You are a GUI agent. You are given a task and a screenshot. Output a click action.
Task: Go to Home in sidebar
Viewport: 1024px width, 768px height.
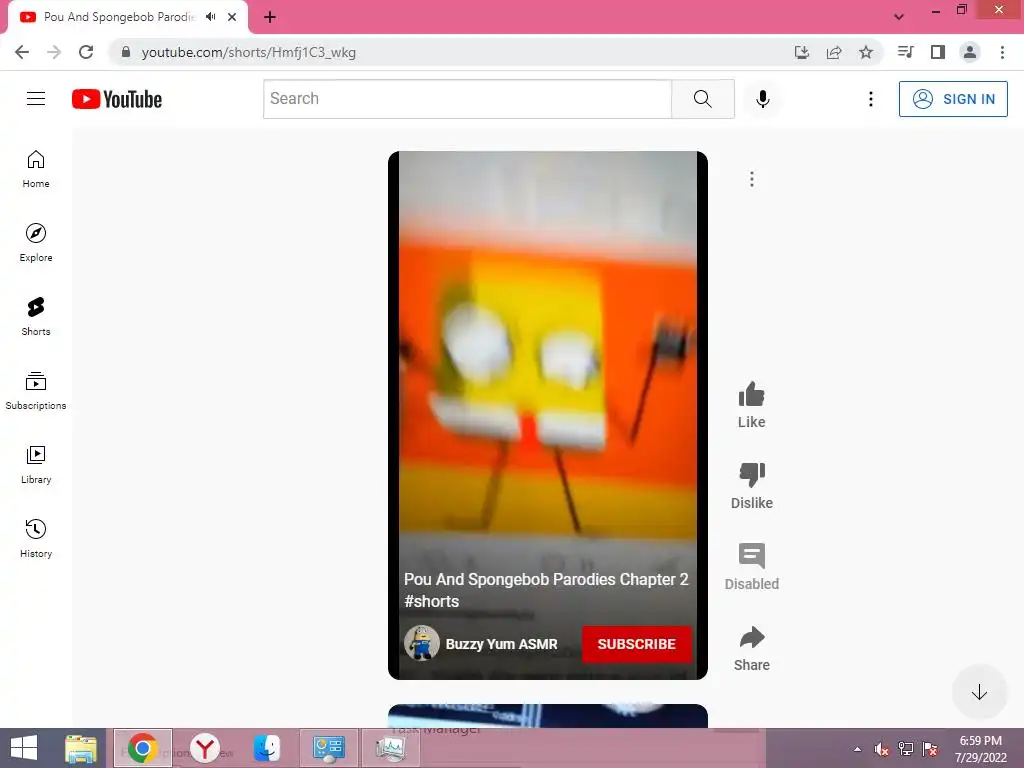pos(36,169)
